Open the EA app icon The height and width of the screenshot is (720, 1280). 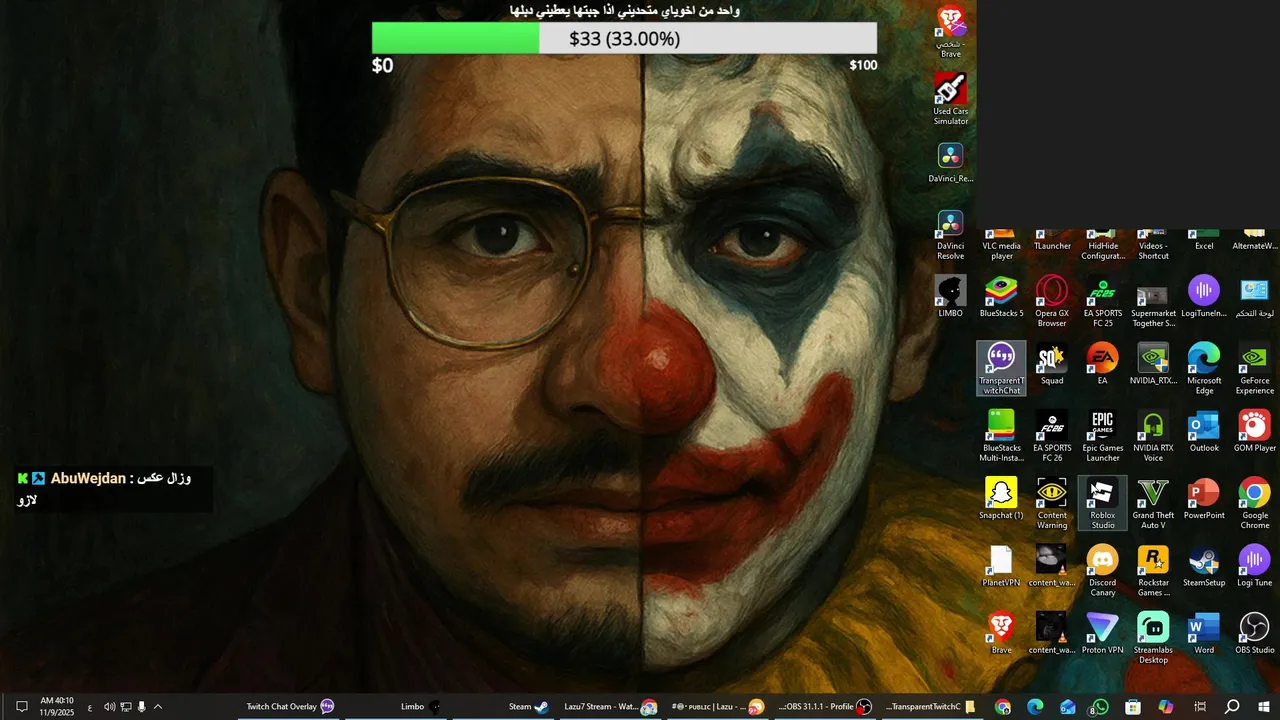pyautogui.click(x=1103, y=364)
